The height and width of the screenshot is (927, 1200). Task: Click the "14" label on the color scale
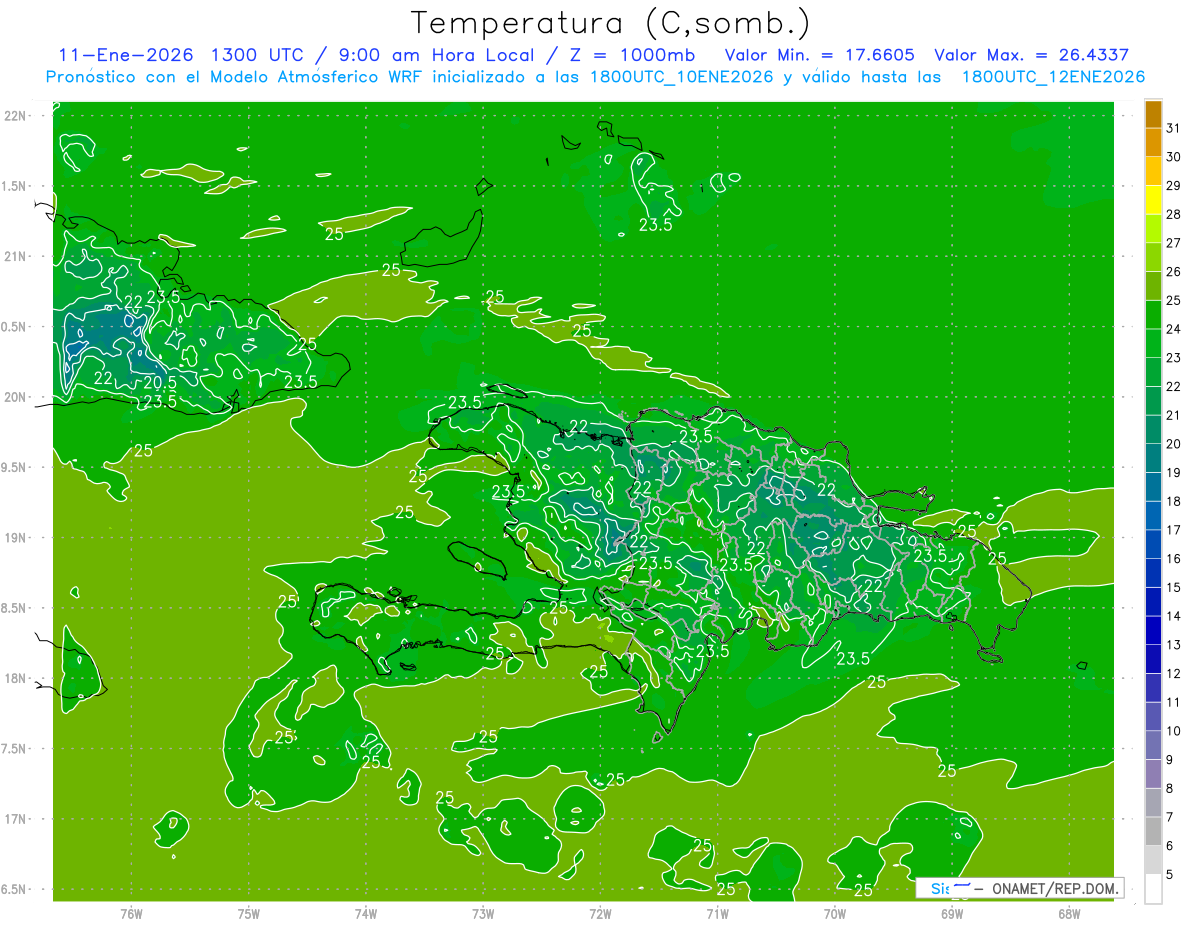click(1173, 616)
